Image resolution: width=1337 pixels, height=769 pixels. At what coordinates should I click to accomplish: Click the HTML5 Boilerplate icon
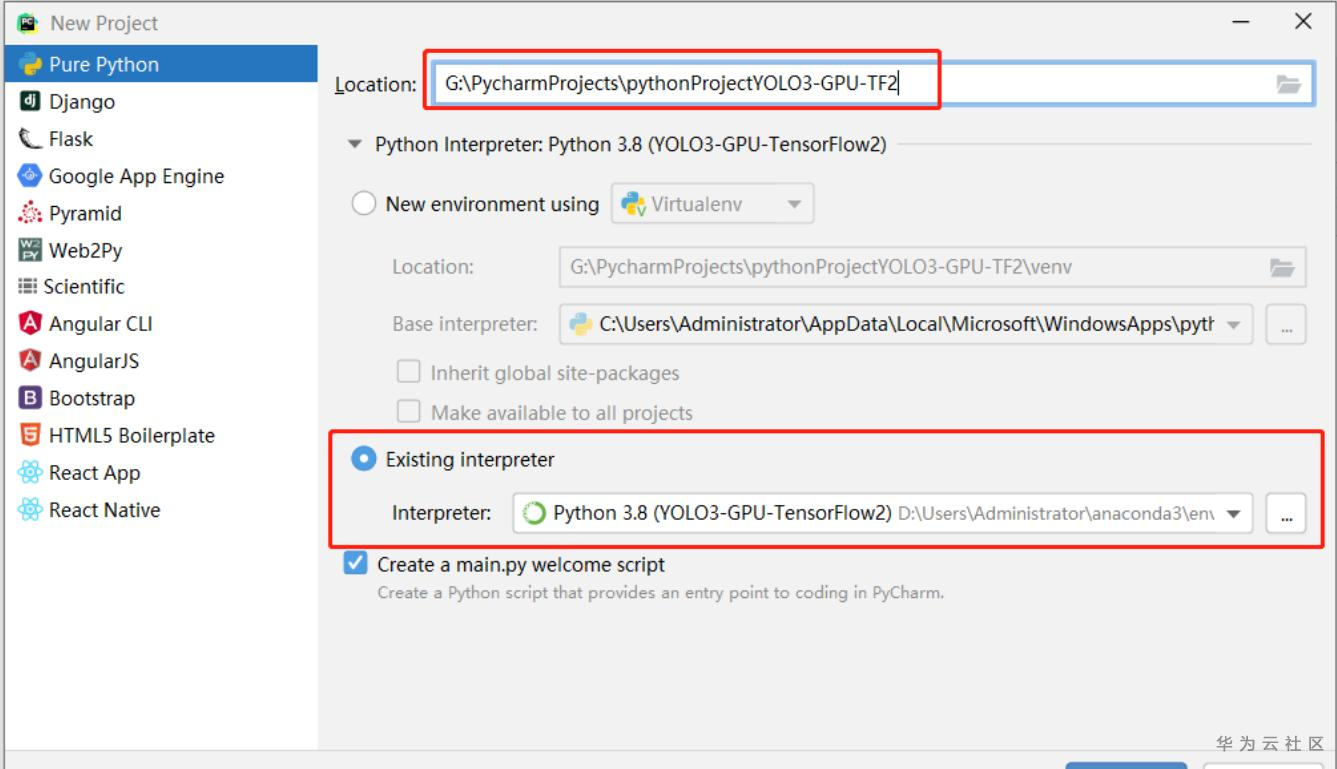[30, 436]
